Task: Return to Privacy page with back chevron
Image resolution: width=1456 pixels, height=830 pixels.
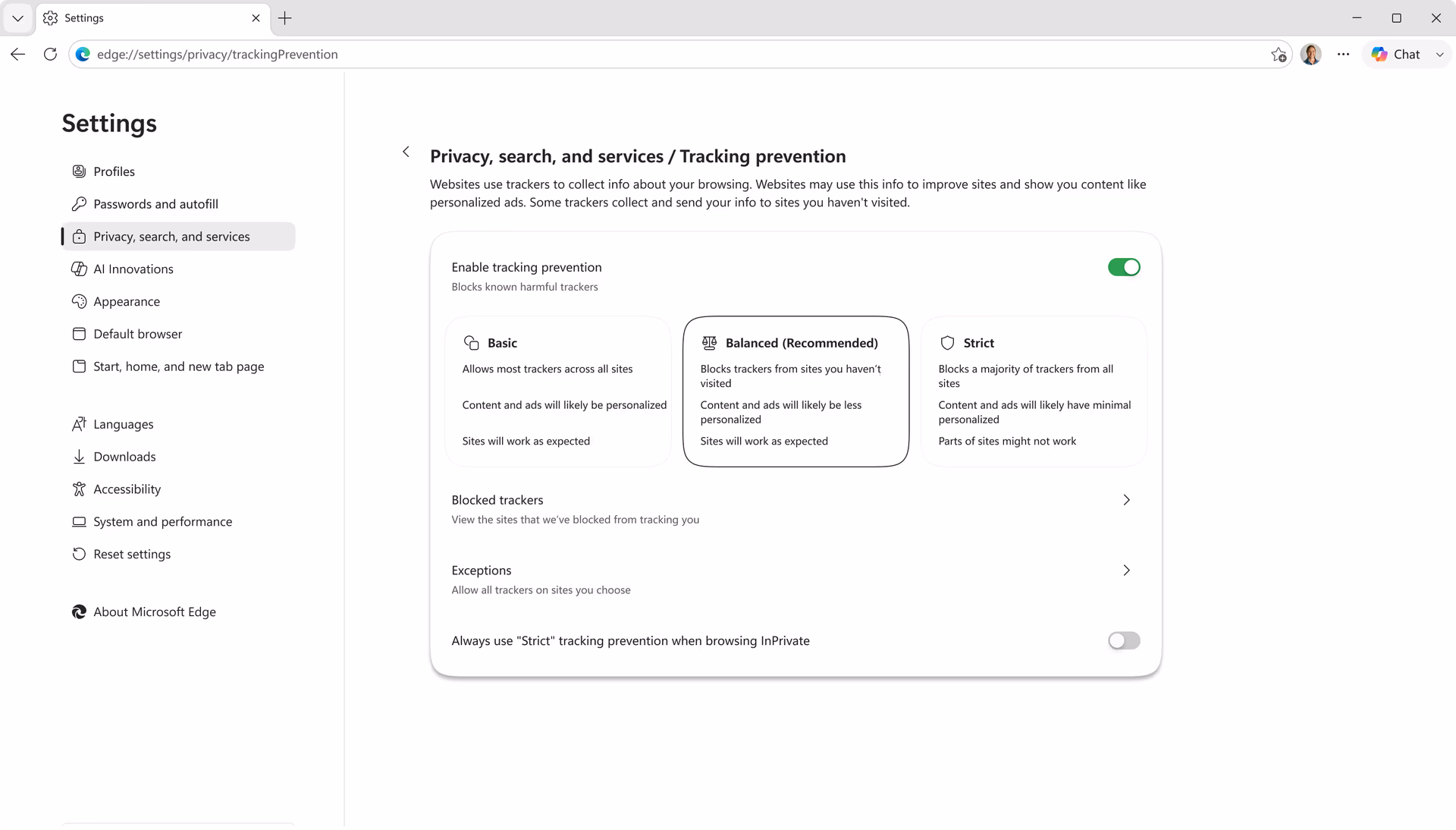Action: click(406, 152)
